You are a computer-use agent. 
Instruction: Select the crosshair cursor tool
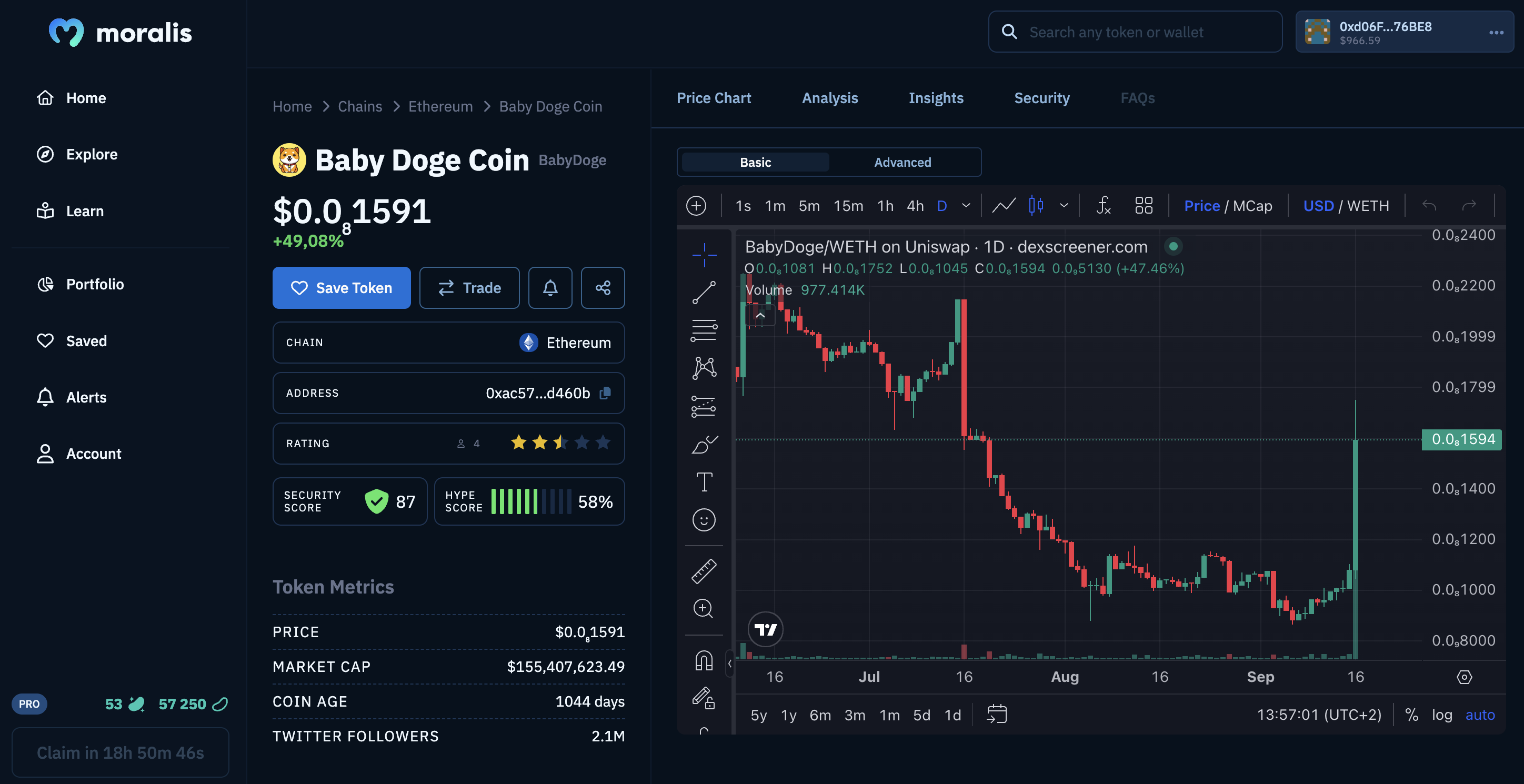tap(704, 255)
